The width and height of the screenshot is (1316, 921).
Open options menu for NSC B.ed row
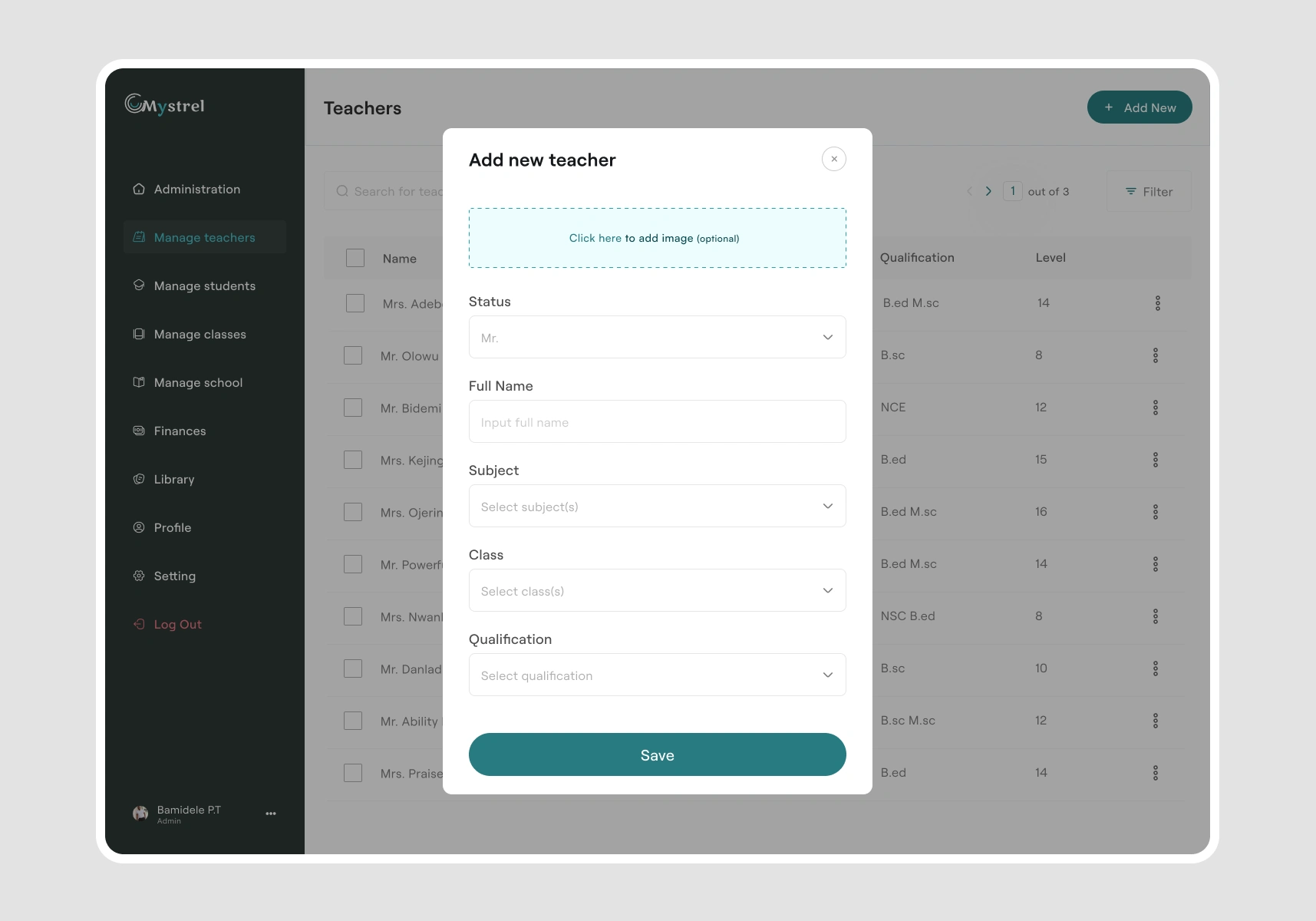coord(1156,616)
